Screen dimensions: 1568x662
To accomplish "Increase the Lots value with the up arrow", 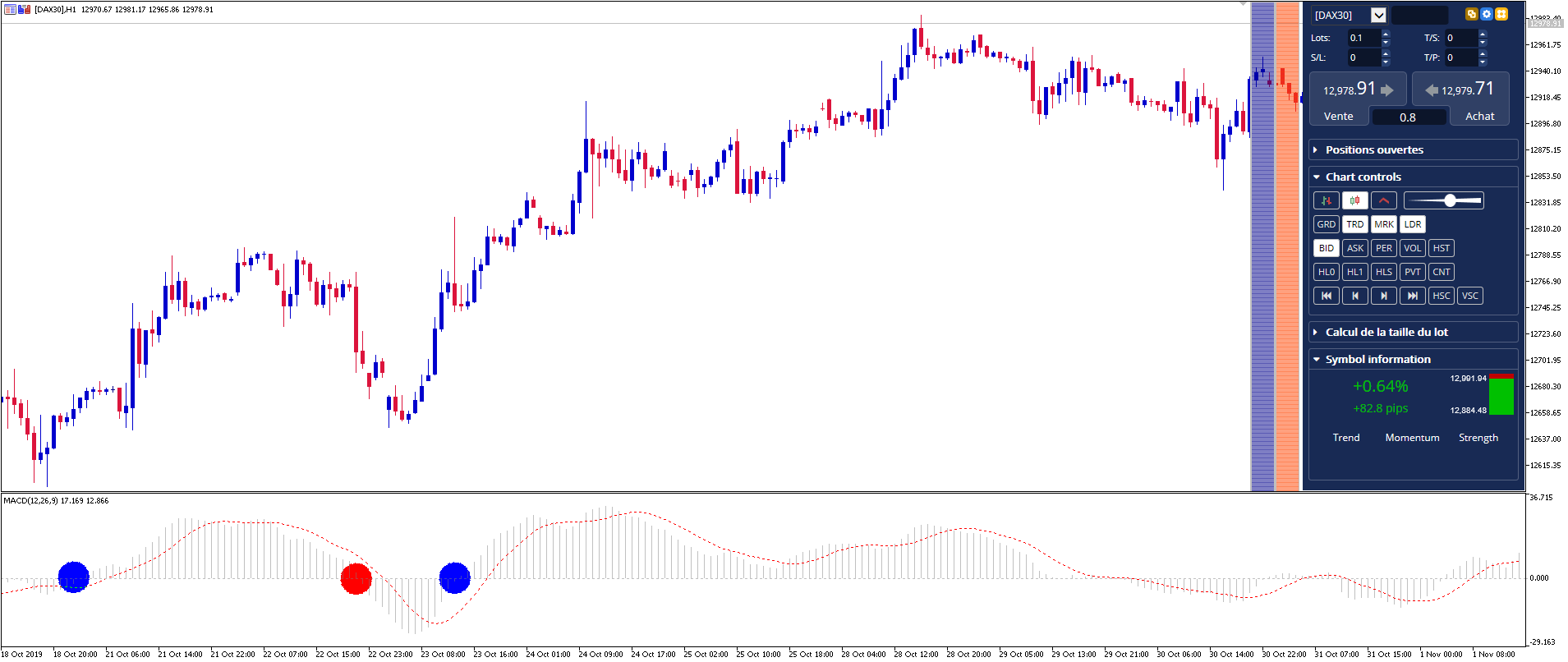I will coord(1386,34).
